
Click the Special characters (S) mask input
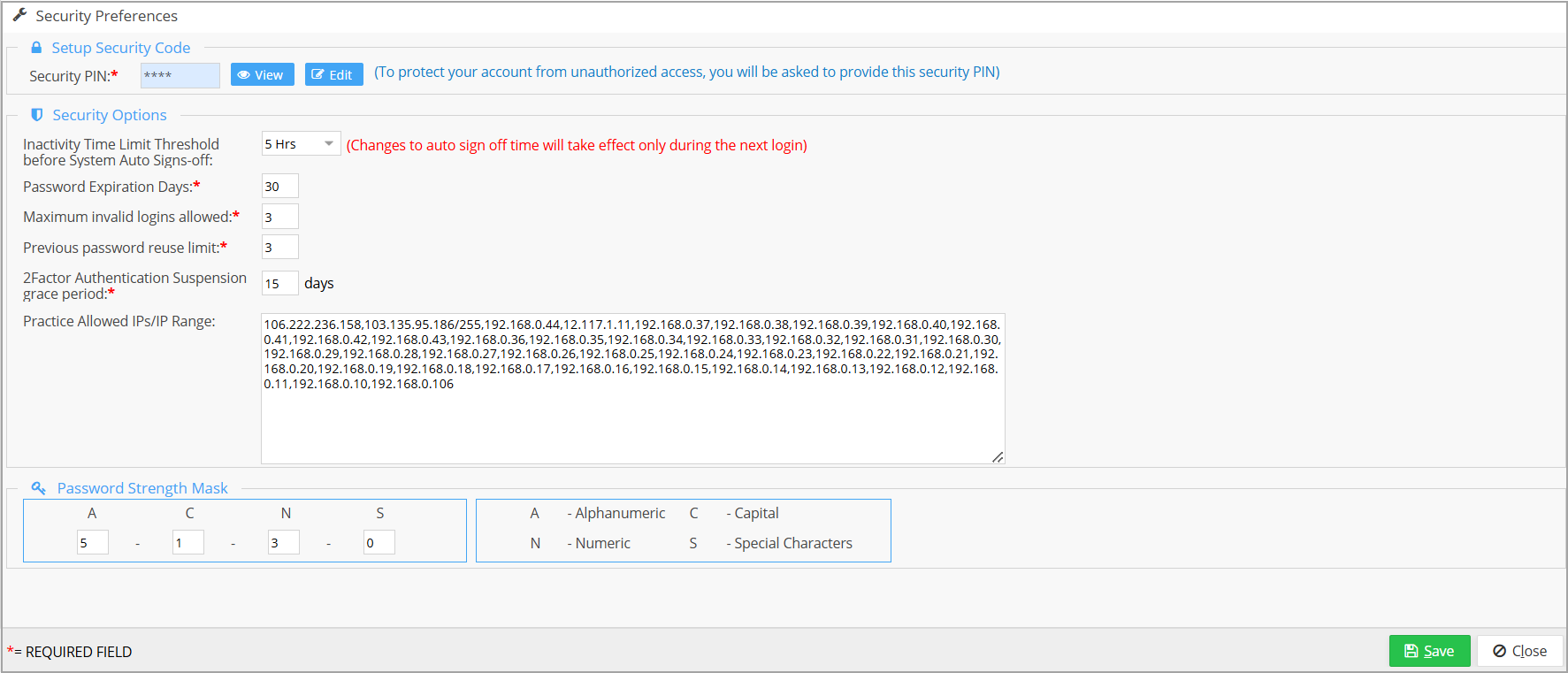click(x=379, y=543)
